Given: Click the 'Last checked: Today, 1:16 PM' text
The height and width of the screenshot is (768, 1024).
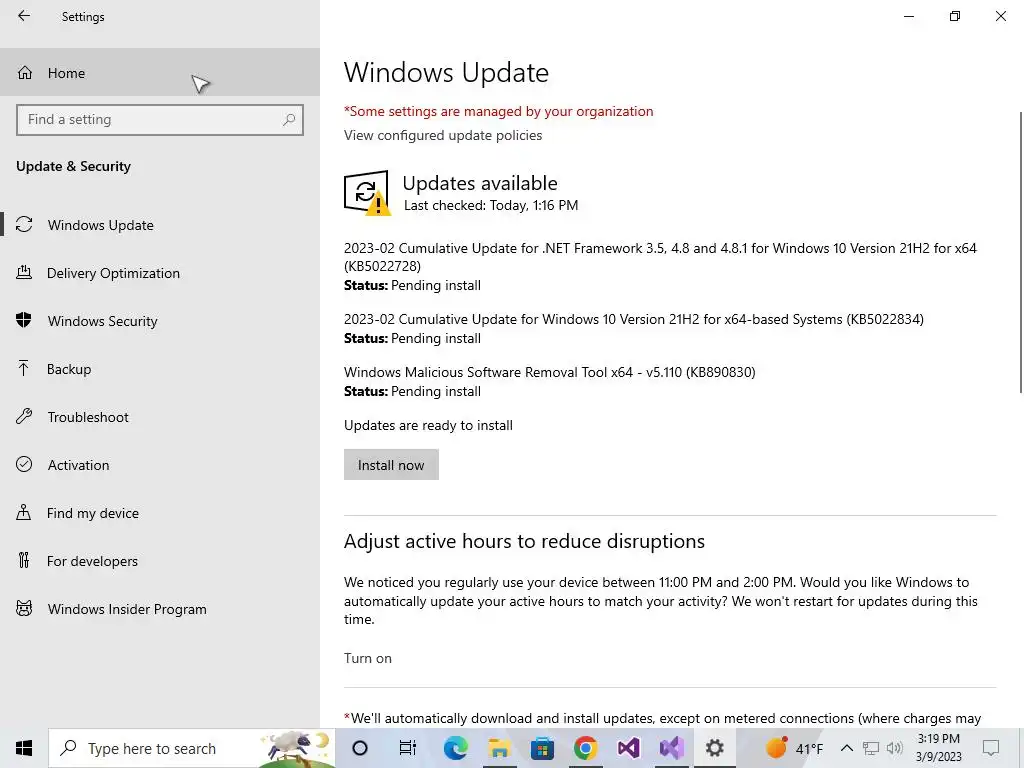Looking at the screenshot, I should click(x=491, y=205).
